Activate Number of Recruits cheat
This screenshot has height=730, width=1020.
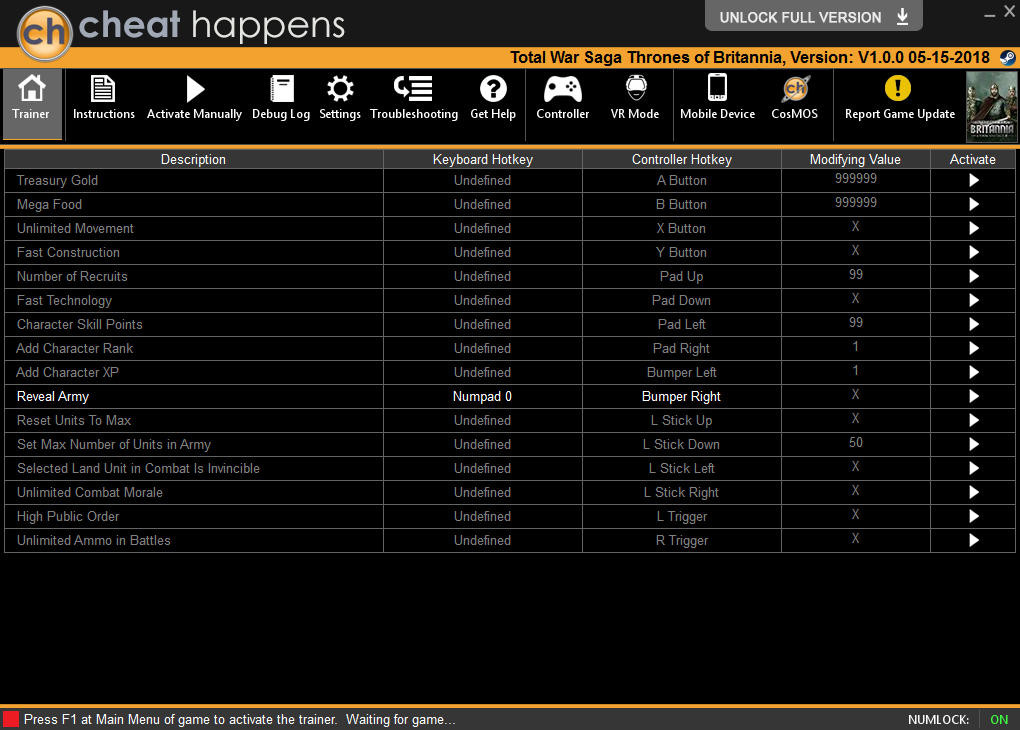tap(973, 277)
